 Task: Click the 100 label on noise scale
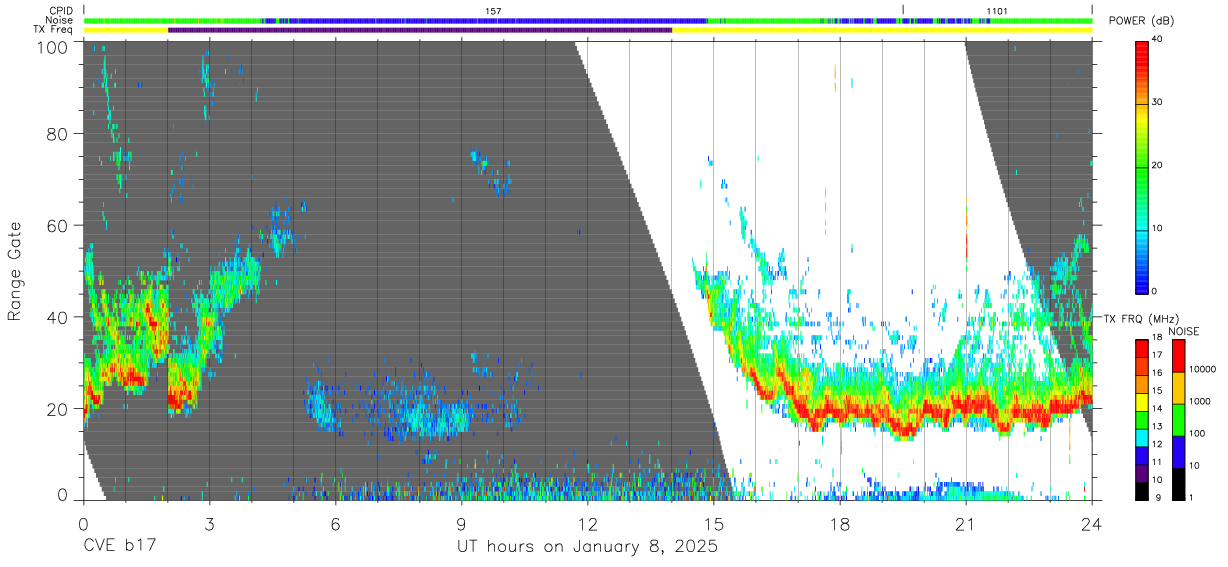click(x=1198, y=434)
